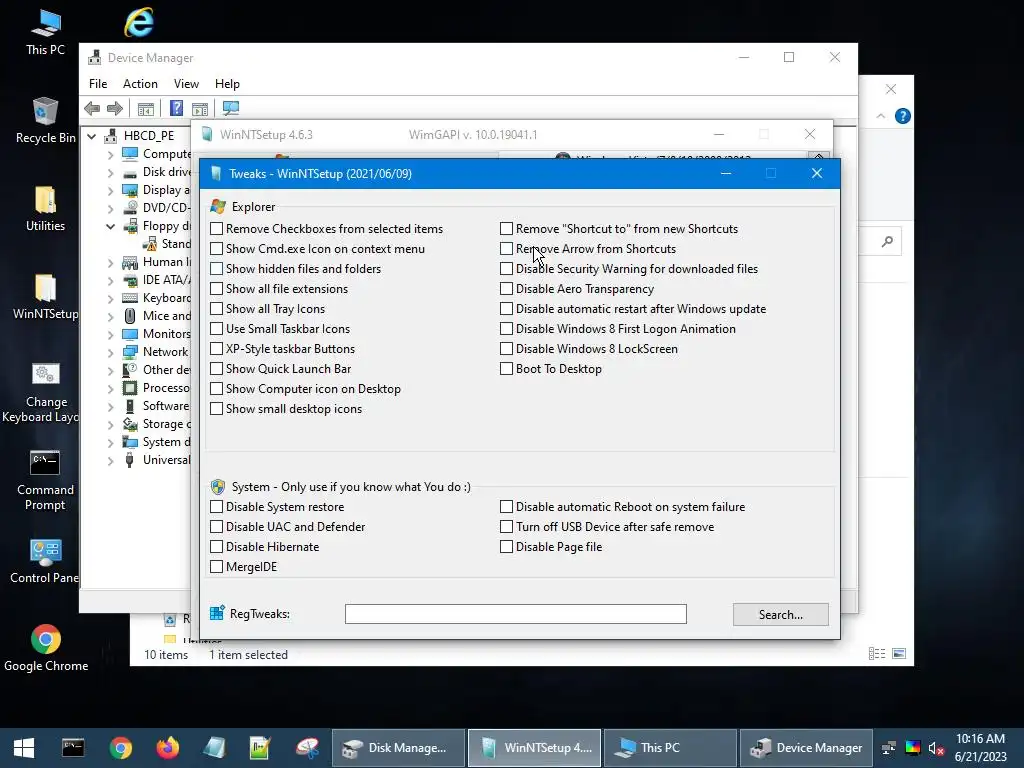This screenshot has height=768, width=1024.
Task: Expand Processors node
Action: click(110, 389)
